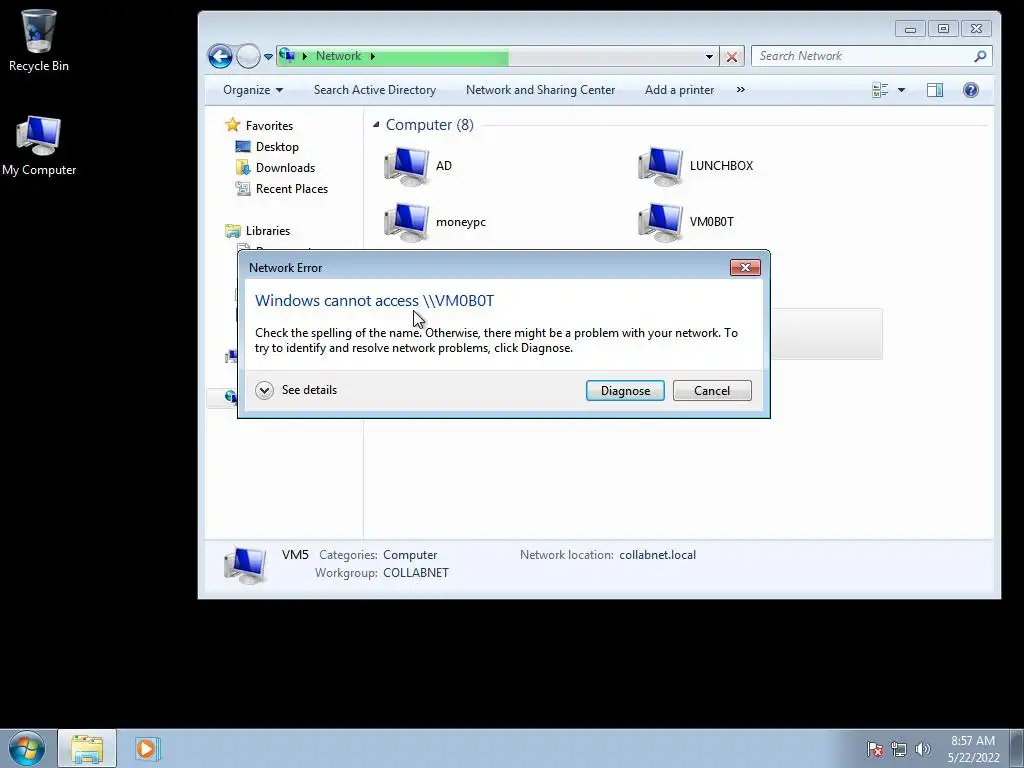
Task: Minimize the Network Explorer window
Action: point(910,29)
